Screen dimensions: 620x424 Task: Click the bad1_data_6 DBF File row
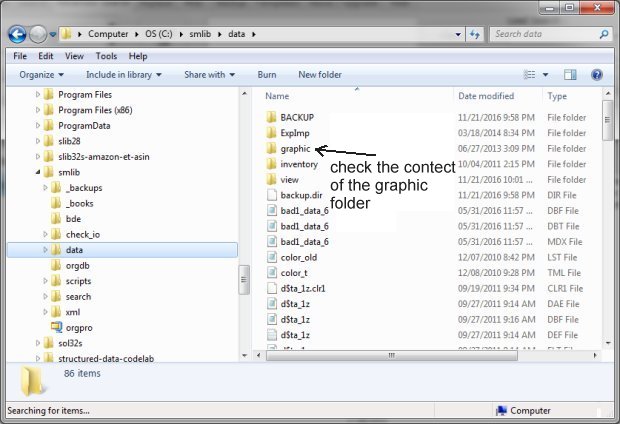(427, 211)
